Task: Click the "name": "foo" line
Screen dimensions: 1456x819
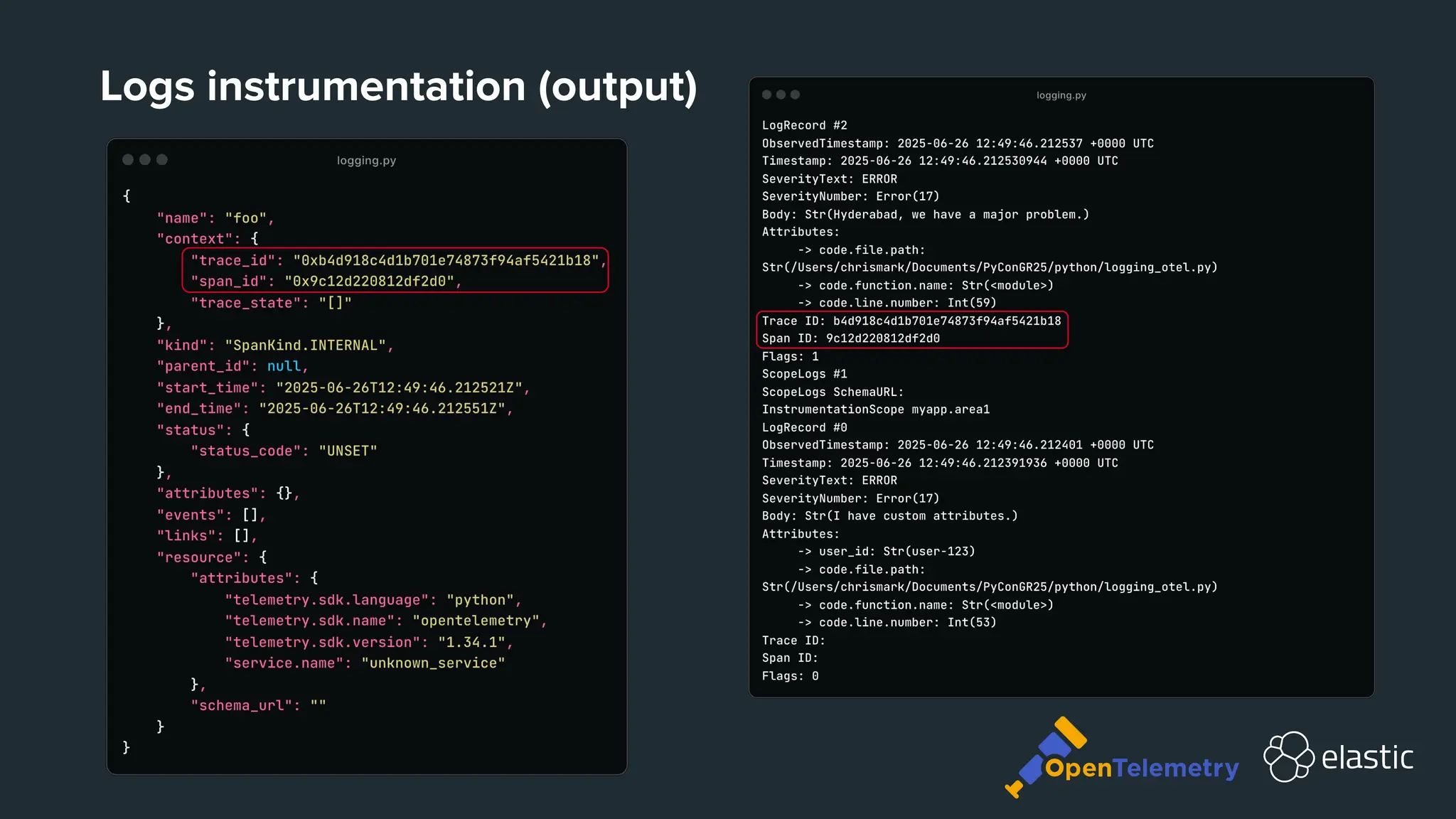Action: tap(215, 218)
